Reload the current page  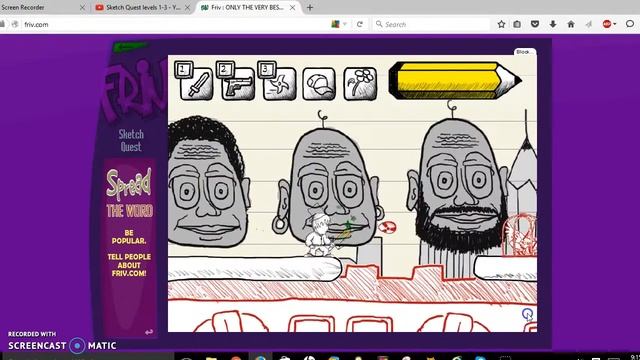coord(360,24)
